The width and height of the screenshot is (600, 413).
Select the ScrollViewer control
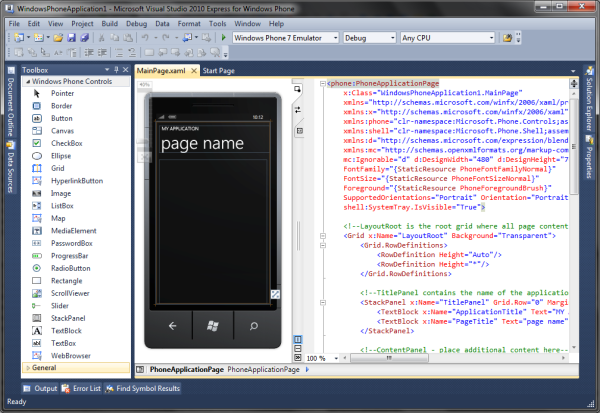[x=76, y=293]
